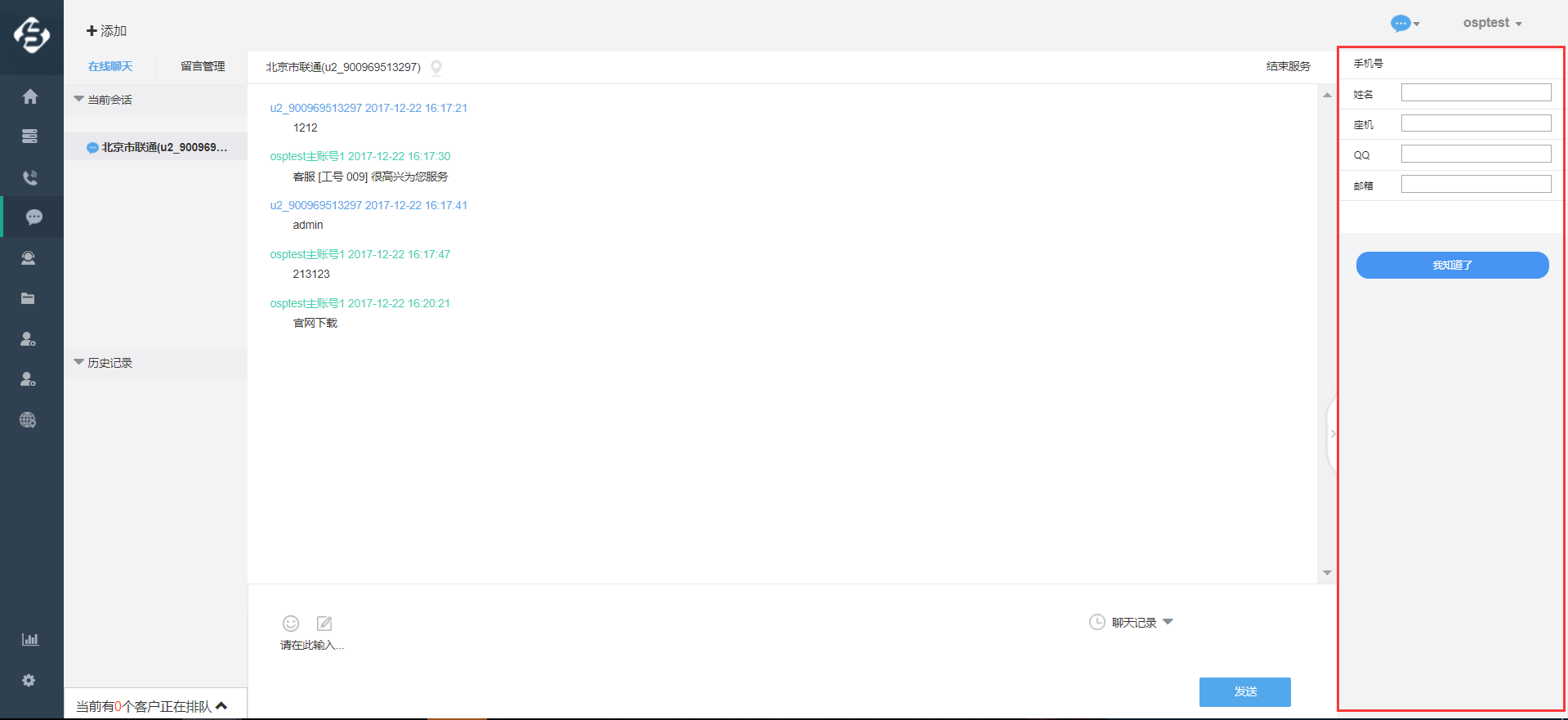
Task: Open the emoji picker smiley icon
Action: [291, 624]
